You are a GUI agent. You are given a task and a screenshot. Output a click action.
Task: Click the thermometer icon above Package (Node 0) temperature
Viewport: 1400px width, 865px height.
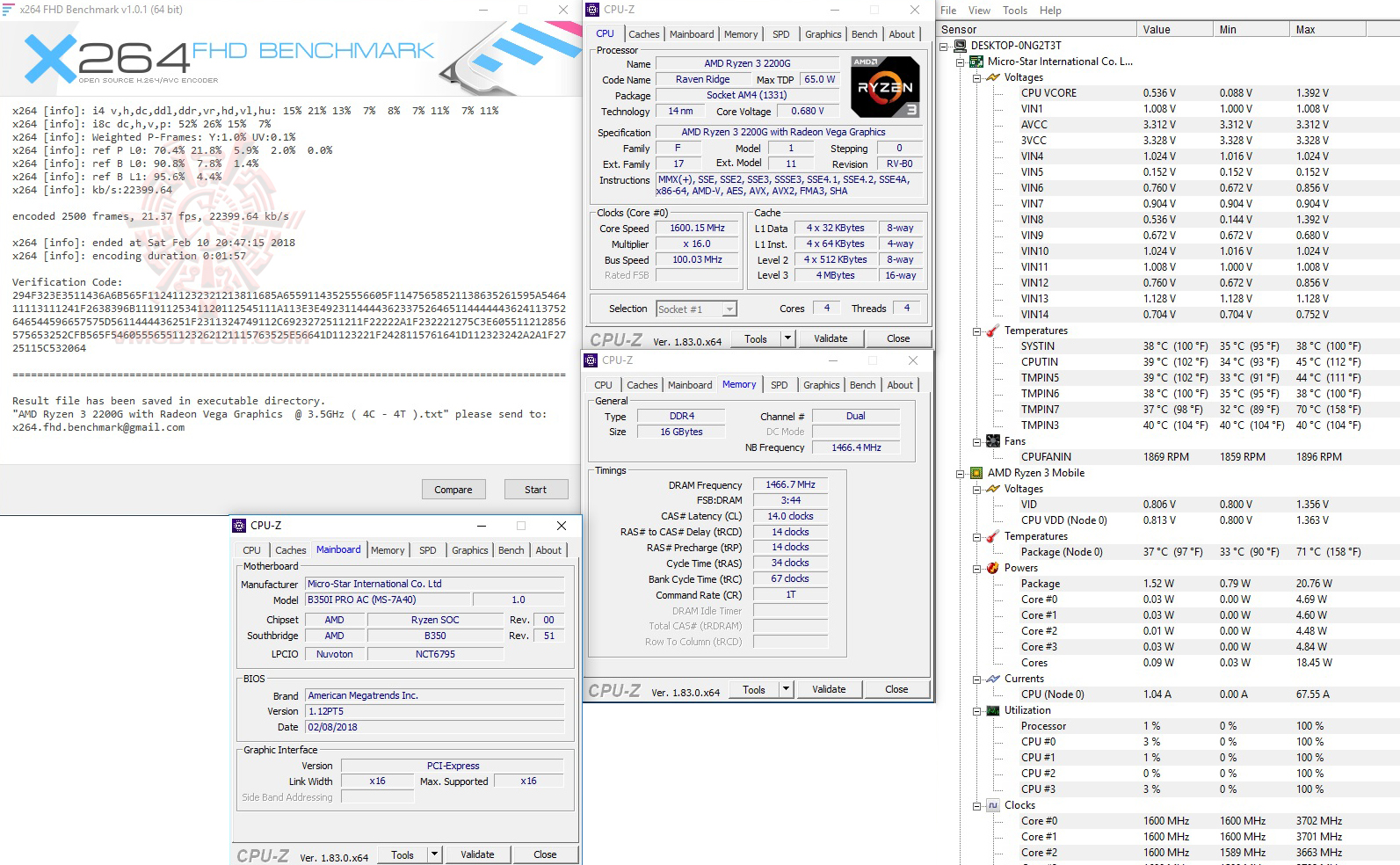(993, 536)
